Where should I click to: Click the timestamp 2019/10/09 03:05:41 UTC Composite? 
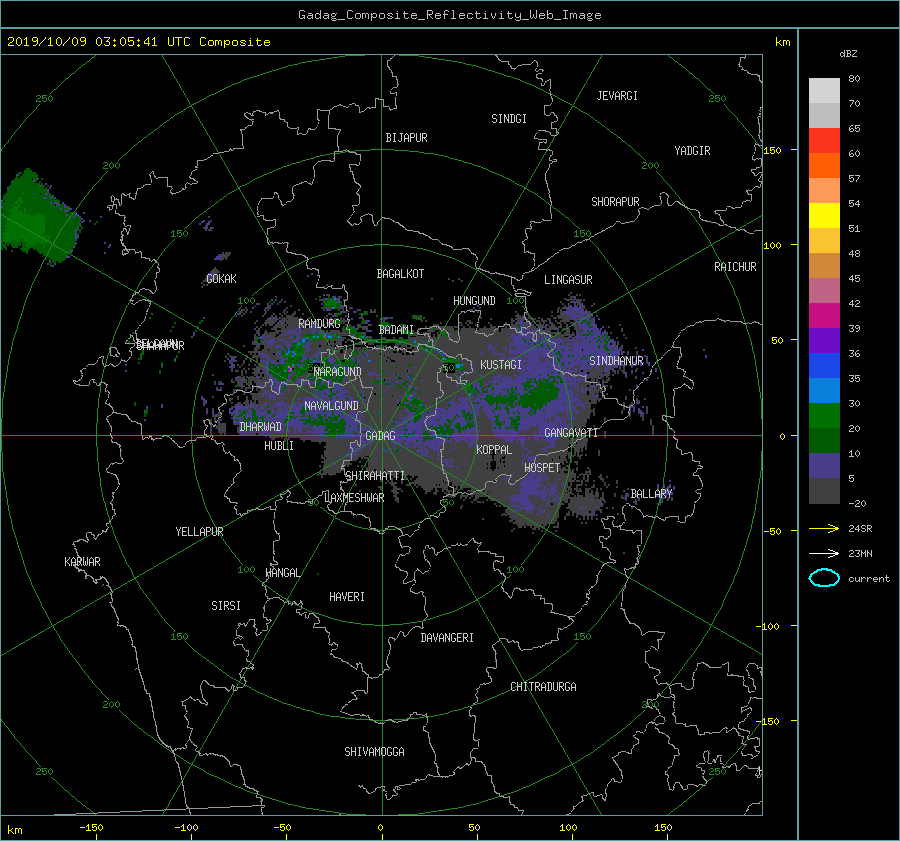(138, 42)
